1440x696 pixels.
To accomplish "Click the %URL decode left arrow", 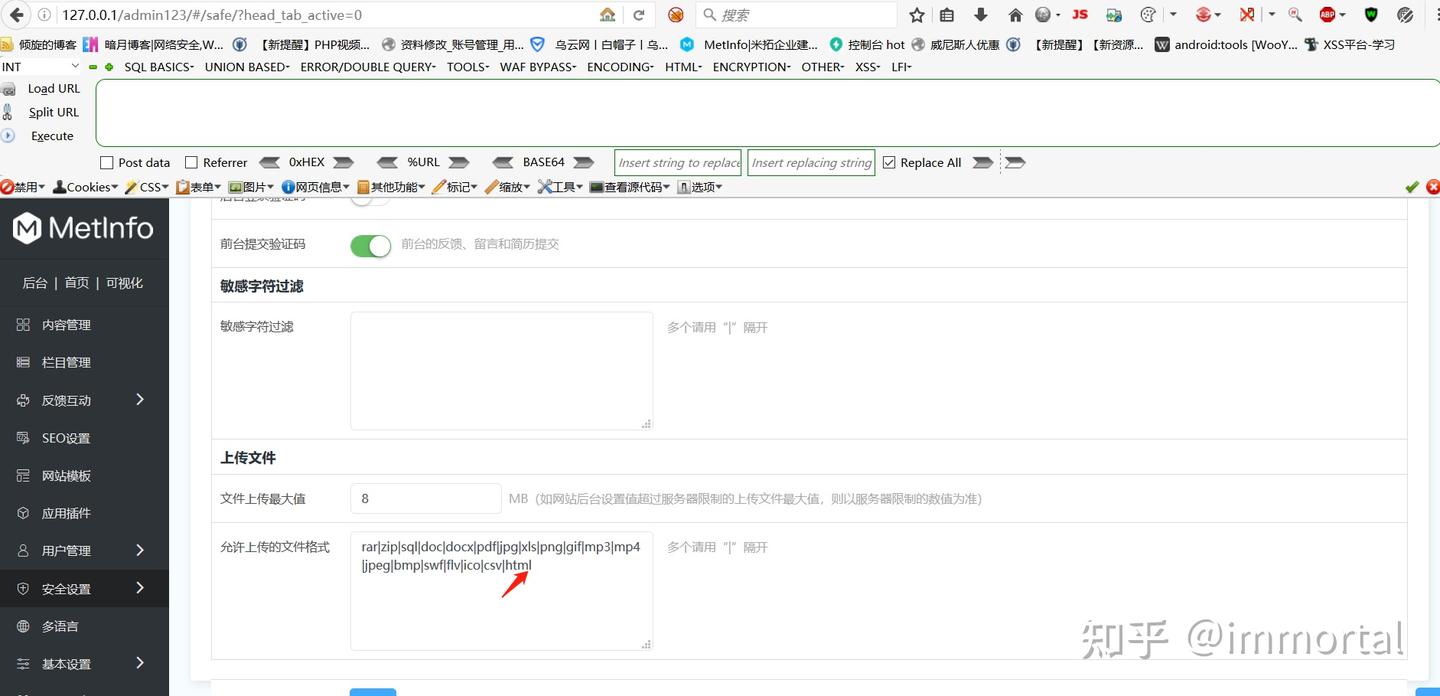I will (388, 163).
